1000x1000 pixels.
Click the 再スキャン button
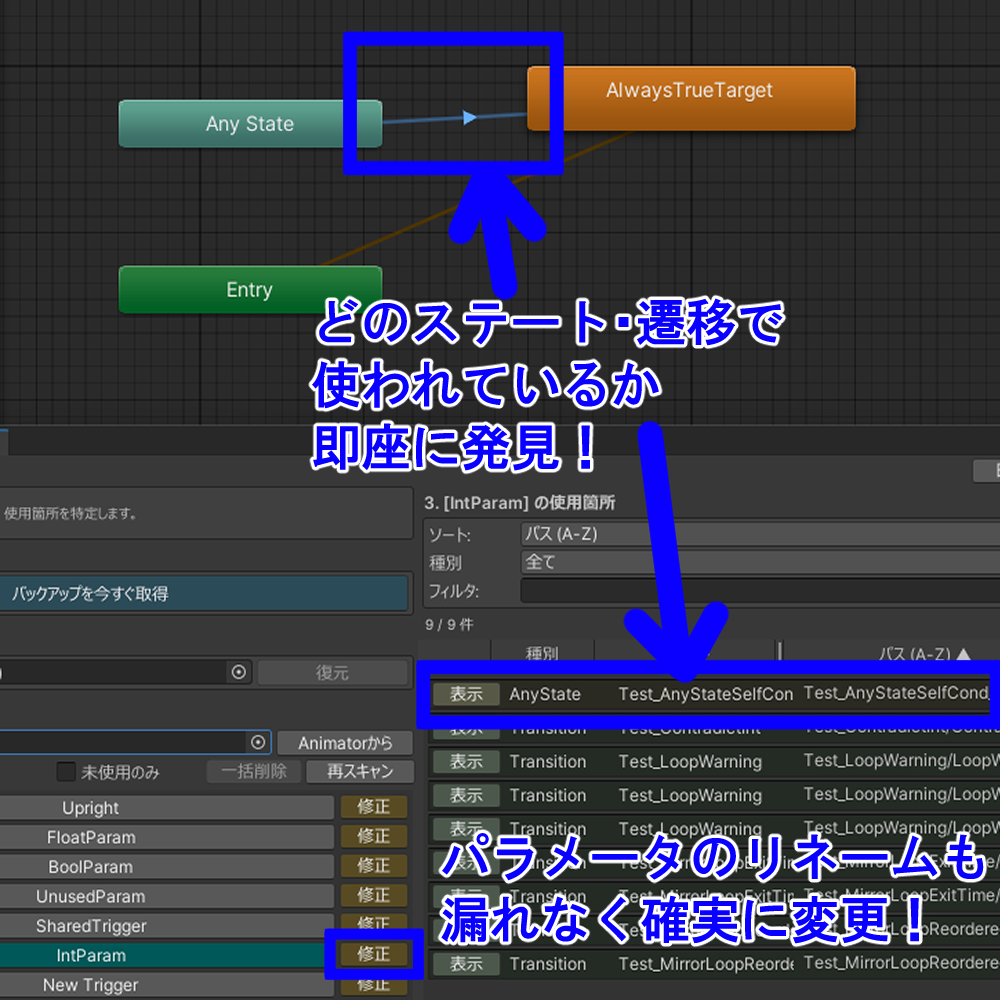coord(360,772)
